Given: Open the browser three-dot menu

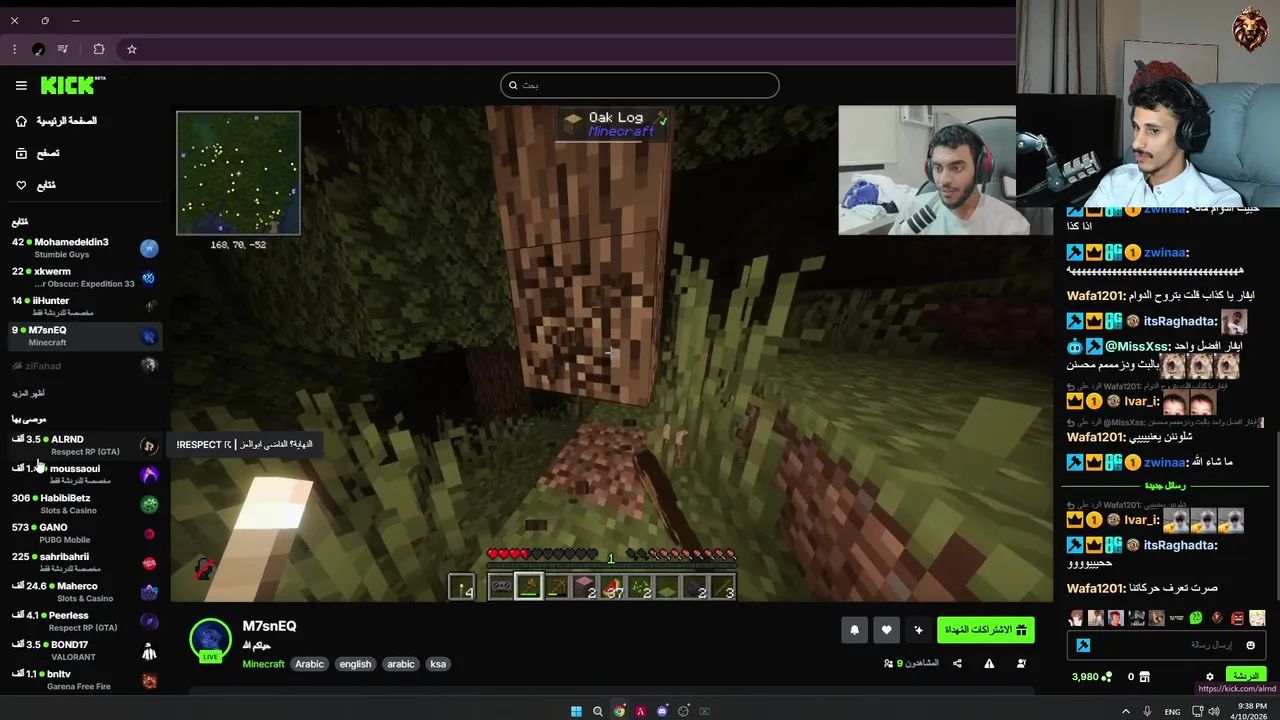Looking at the screenshot, I should pyautogui.click(x=14, y=49).
